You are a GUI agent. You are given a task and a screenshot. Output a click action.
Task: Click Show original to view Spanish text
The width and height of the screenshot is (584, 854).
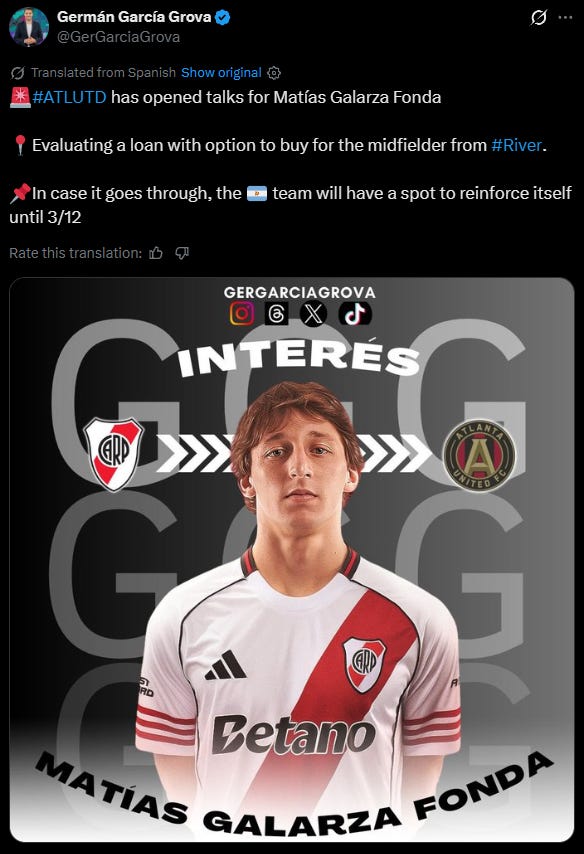pyautogui.click(x=221, y=72)
